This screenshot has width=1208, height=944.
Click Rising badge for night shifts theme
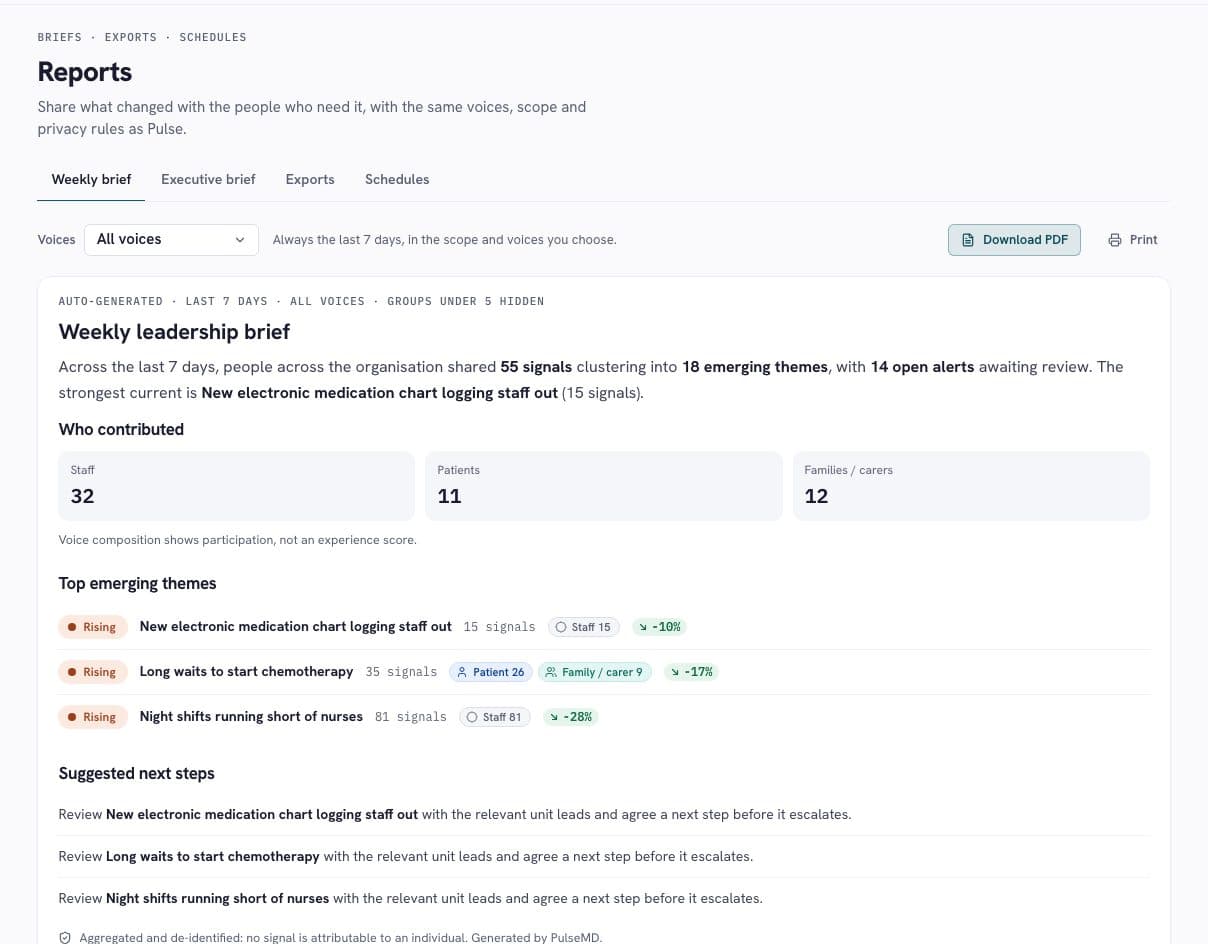93,717
